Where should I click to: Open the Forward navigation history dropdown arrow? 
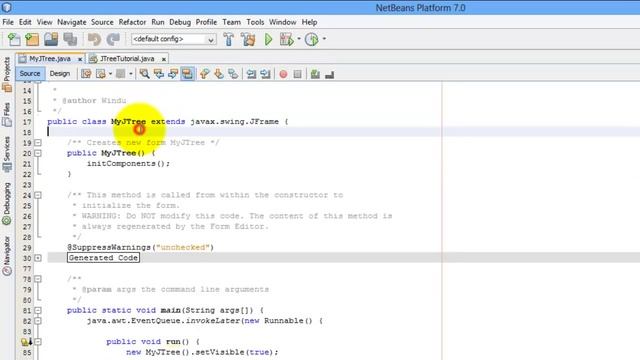[131, 74]
